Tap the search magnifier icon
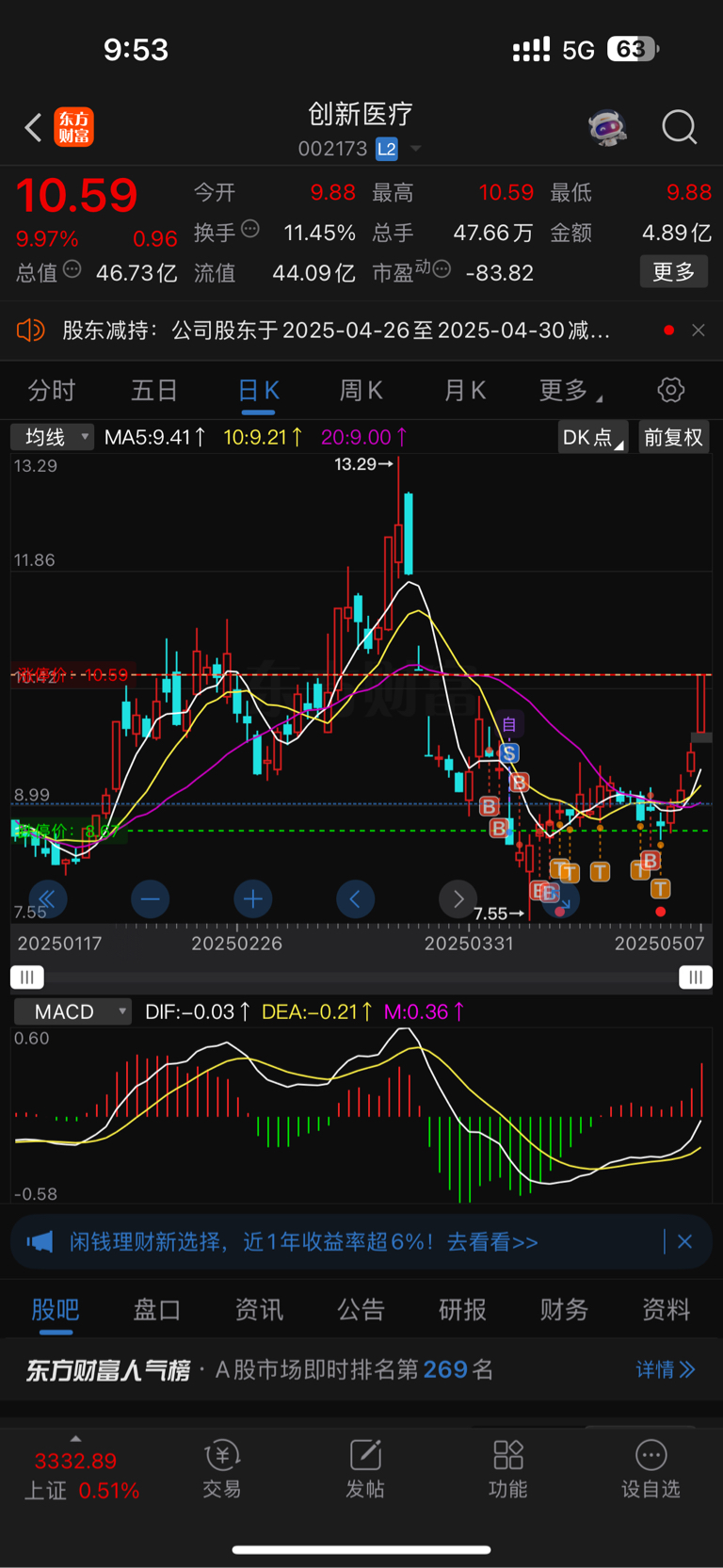This screenshot has height=1568, width=723. pos(679,127)
